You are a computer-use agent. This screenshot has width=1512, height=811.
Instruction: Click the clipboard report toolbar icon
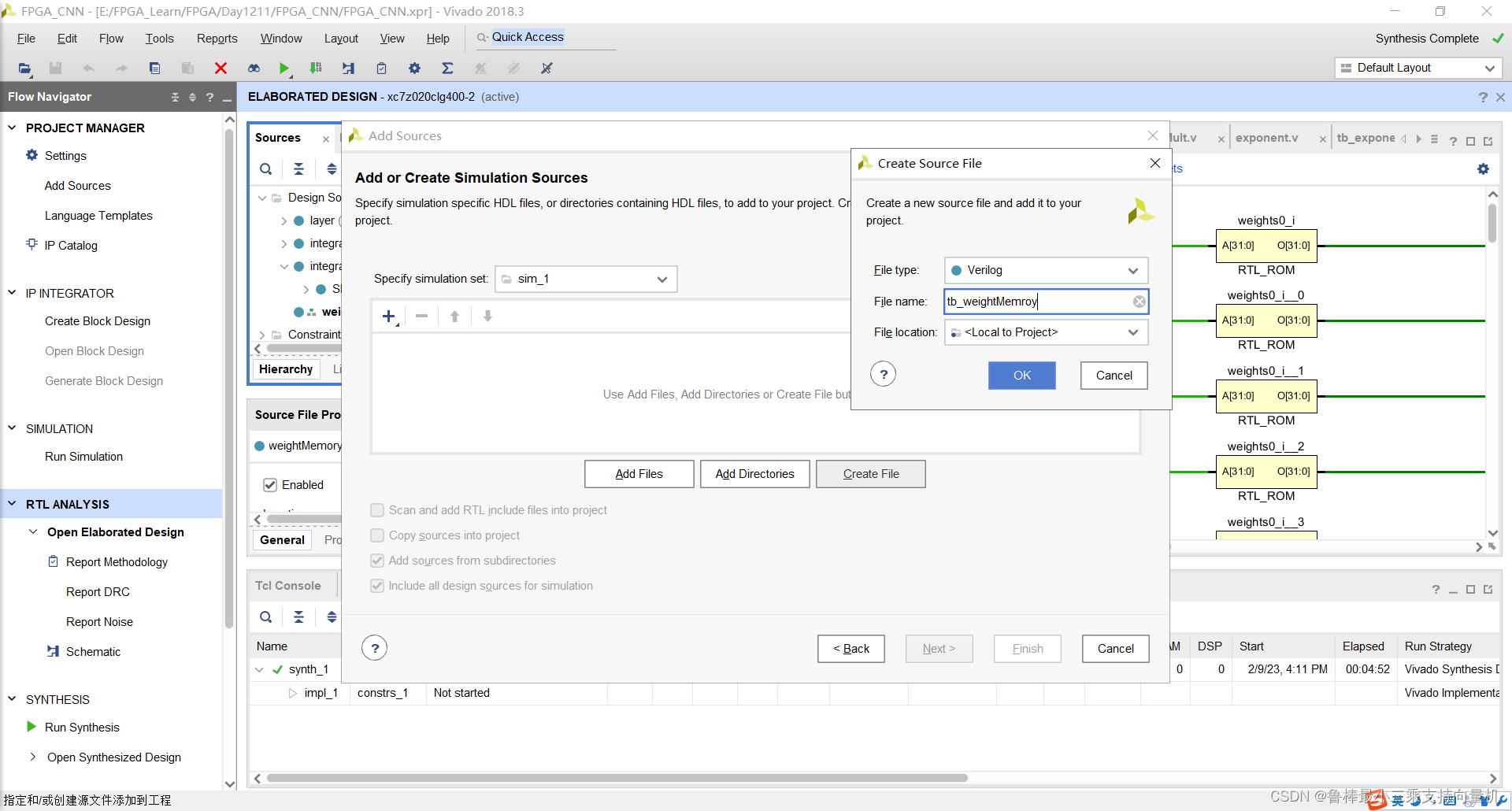tap(381, 69)
